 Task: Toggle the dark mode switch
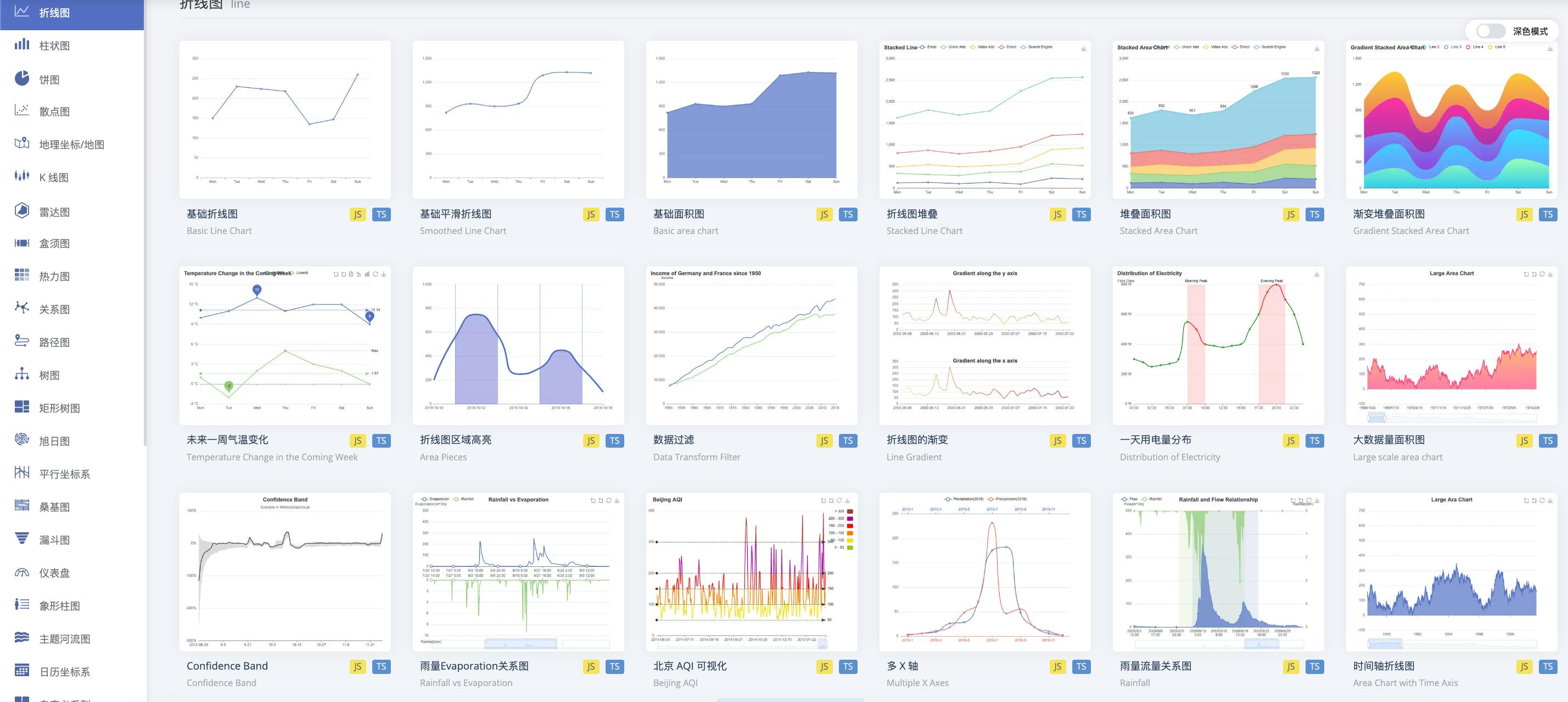pos(1490,31)
